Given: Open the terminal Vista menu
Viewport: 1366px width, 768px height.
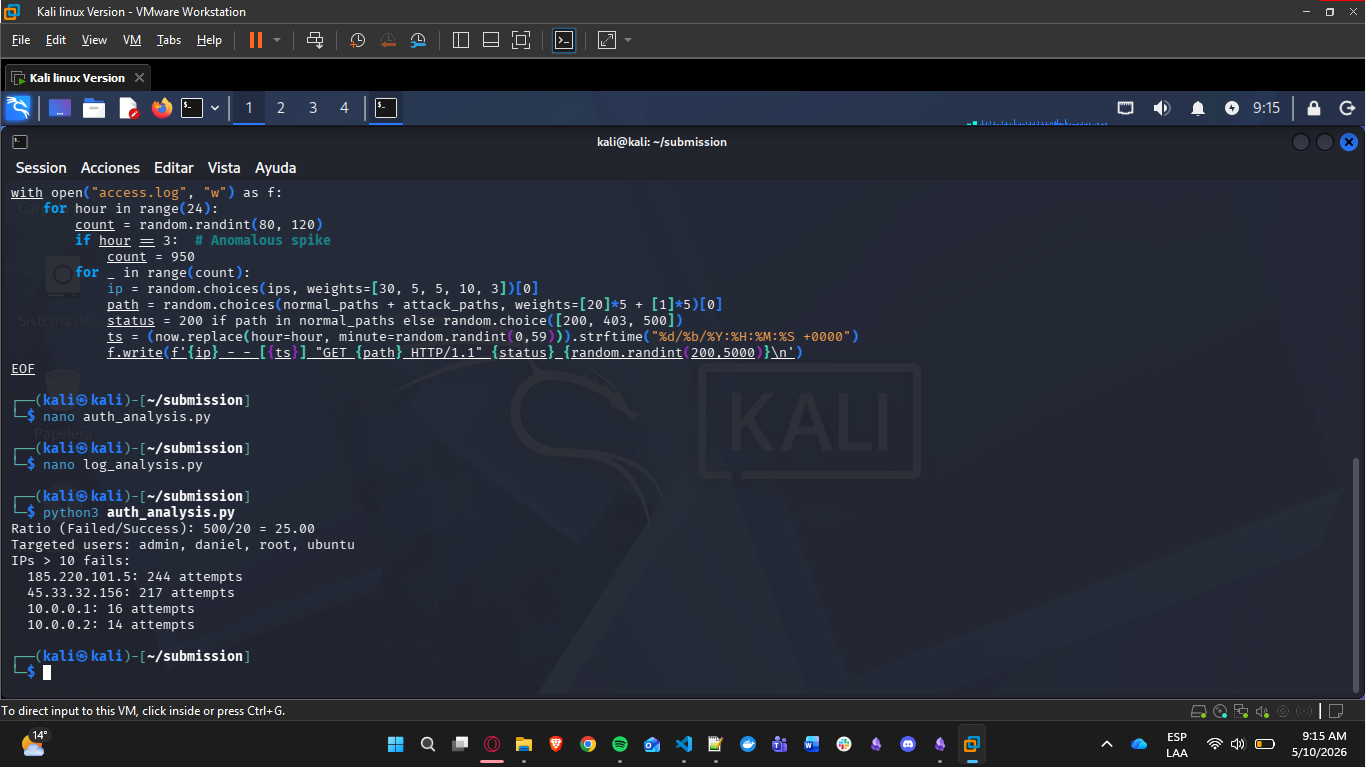Looking at the screenshot, I should pyautogui.click(x=224, y=168).
